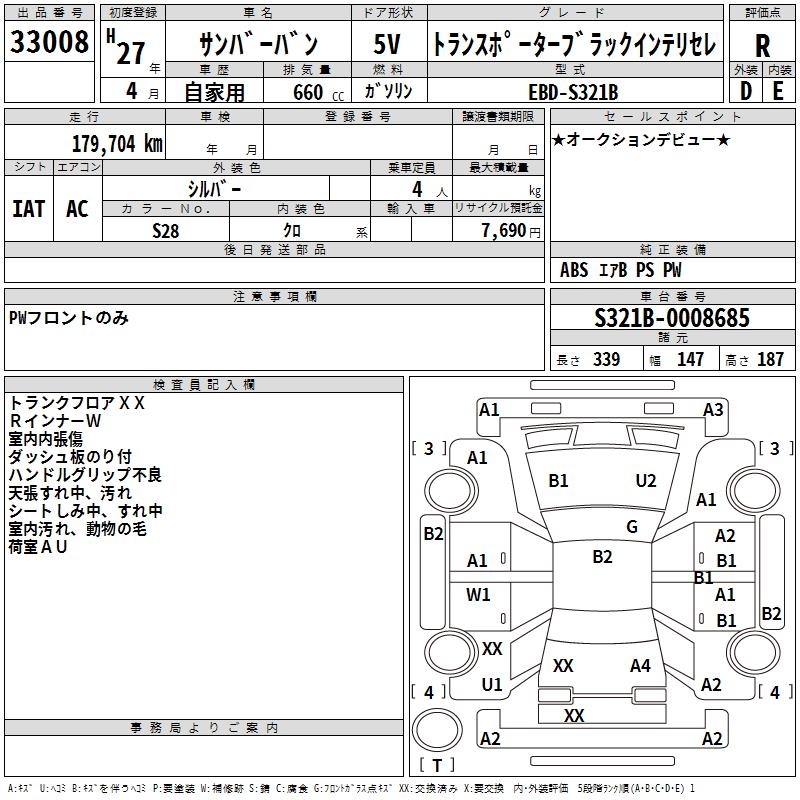Click inspector note ダッシュ板のり付
This screenshot has width=800, height=800.
(x=70, y=457)
